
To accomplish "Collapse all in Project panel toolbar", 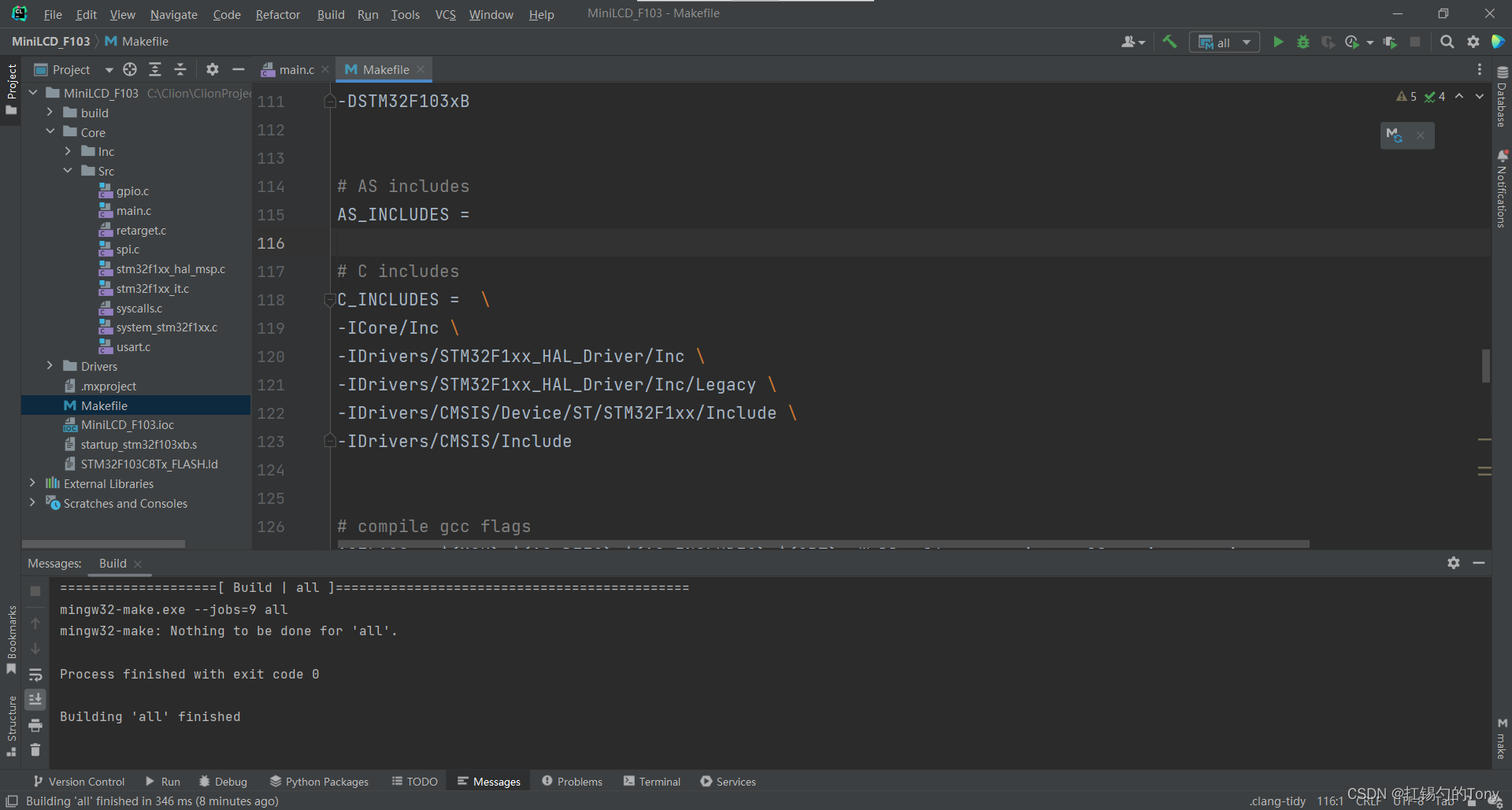I will [x=180, y=69].
